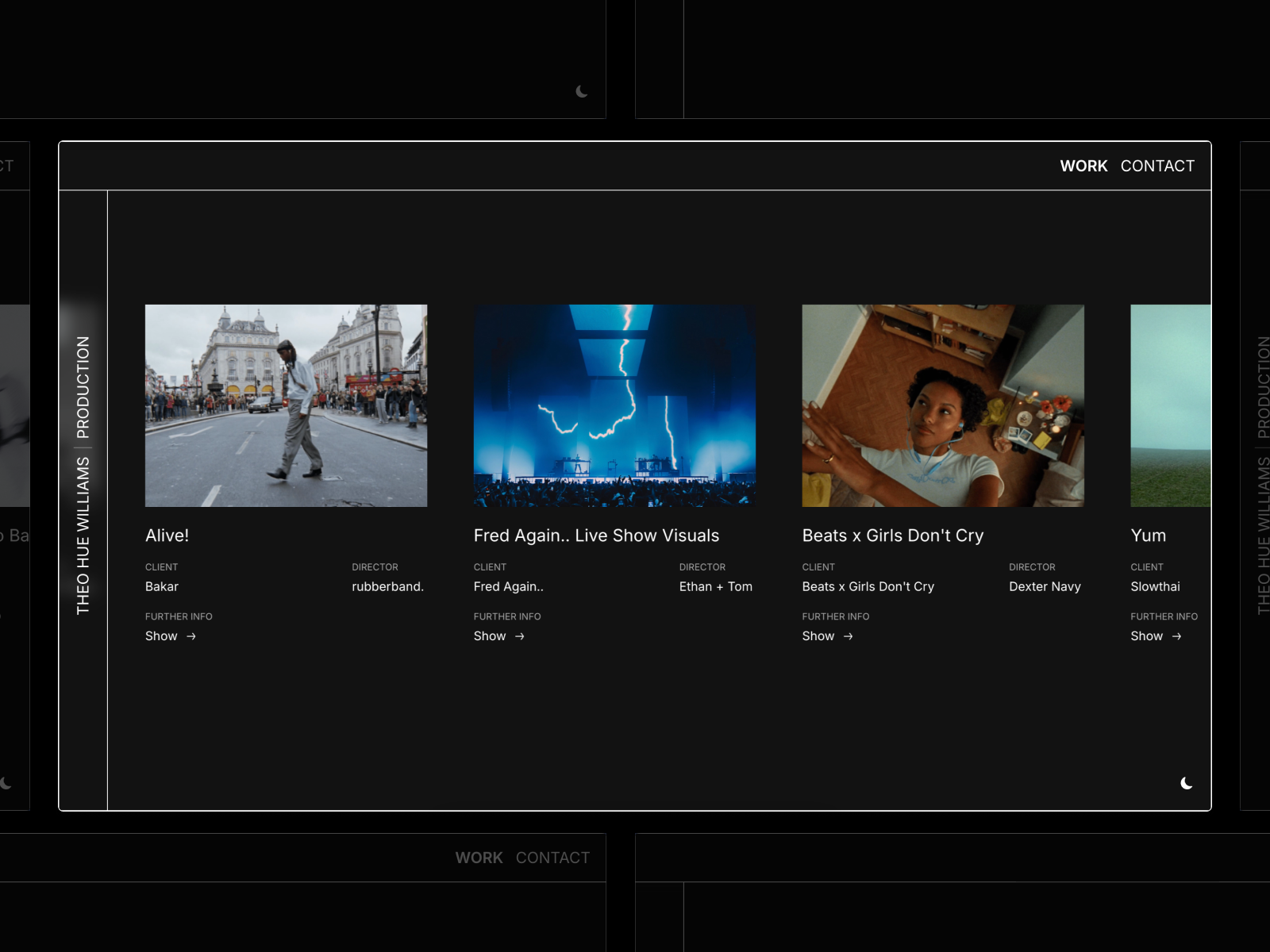Image resolution: width=1270 pixels, height=952 pixels.
Task: Open CONTACT in bottom-left background window
Action: 552,858
